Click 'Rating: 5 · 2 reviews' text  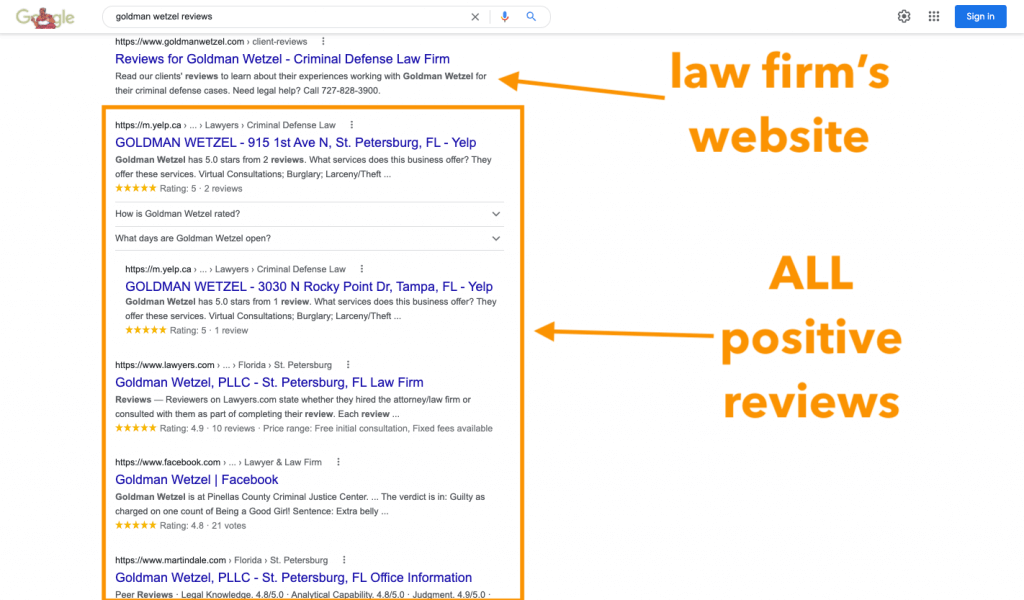(200, 189)
